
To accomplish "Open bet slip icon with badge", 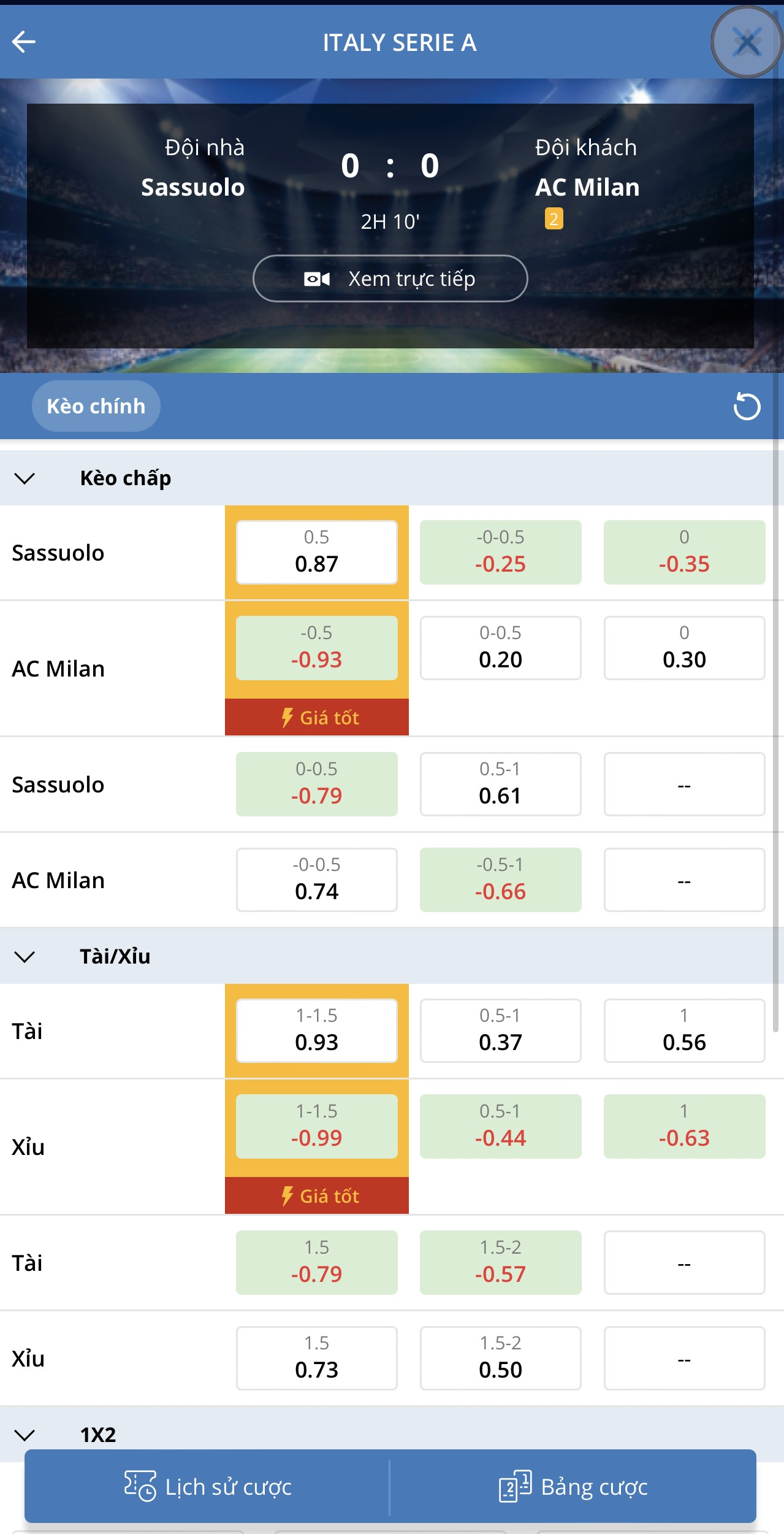I will pyautogui.click(x=515, y=1486).
